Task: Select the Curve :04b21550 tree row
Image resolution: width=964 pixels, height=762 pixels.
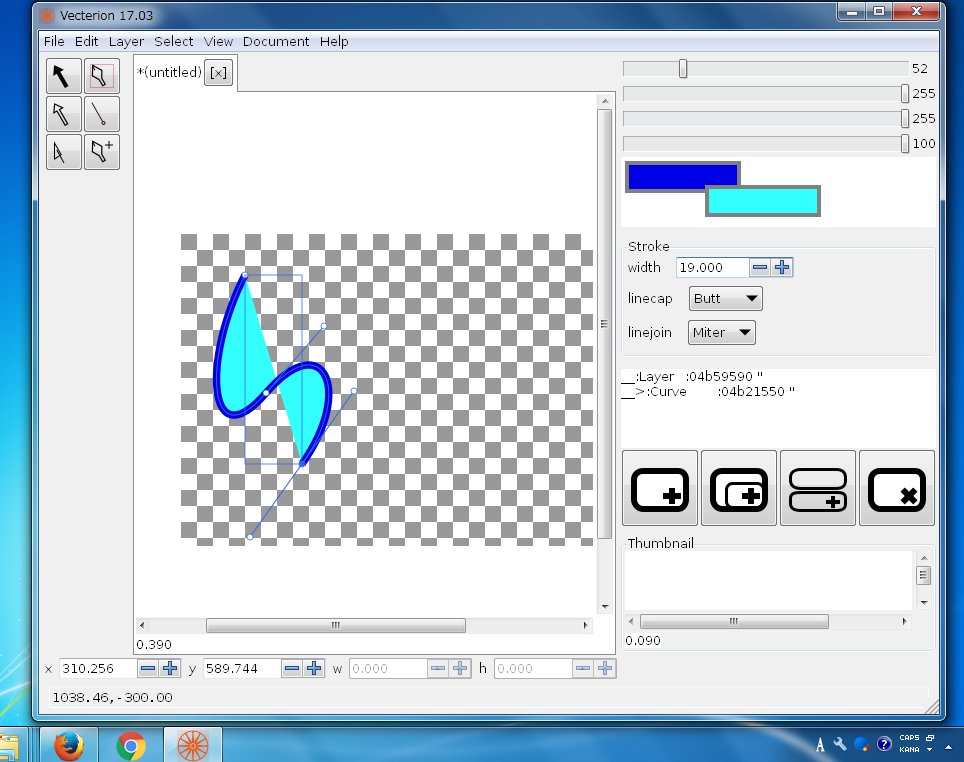Action: click(708, 392)
